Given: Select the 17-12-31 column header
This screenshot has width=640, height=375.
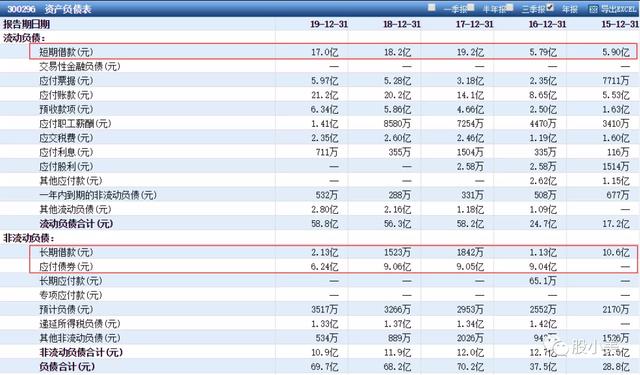Looking at the screenshot, I should coord(475,24).
